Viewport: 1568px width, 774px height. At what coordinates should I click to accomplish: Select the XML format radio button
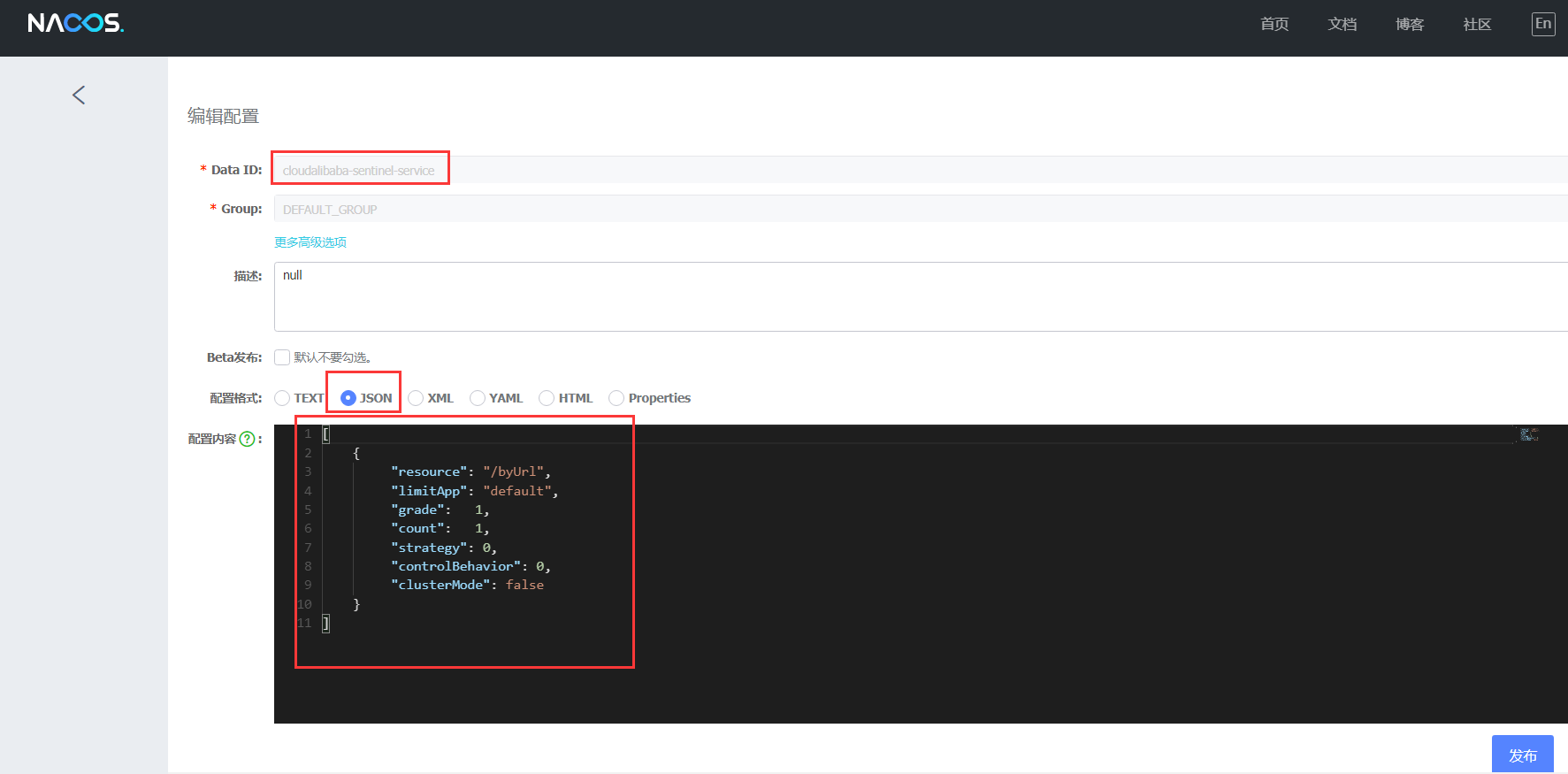point(416,398)
